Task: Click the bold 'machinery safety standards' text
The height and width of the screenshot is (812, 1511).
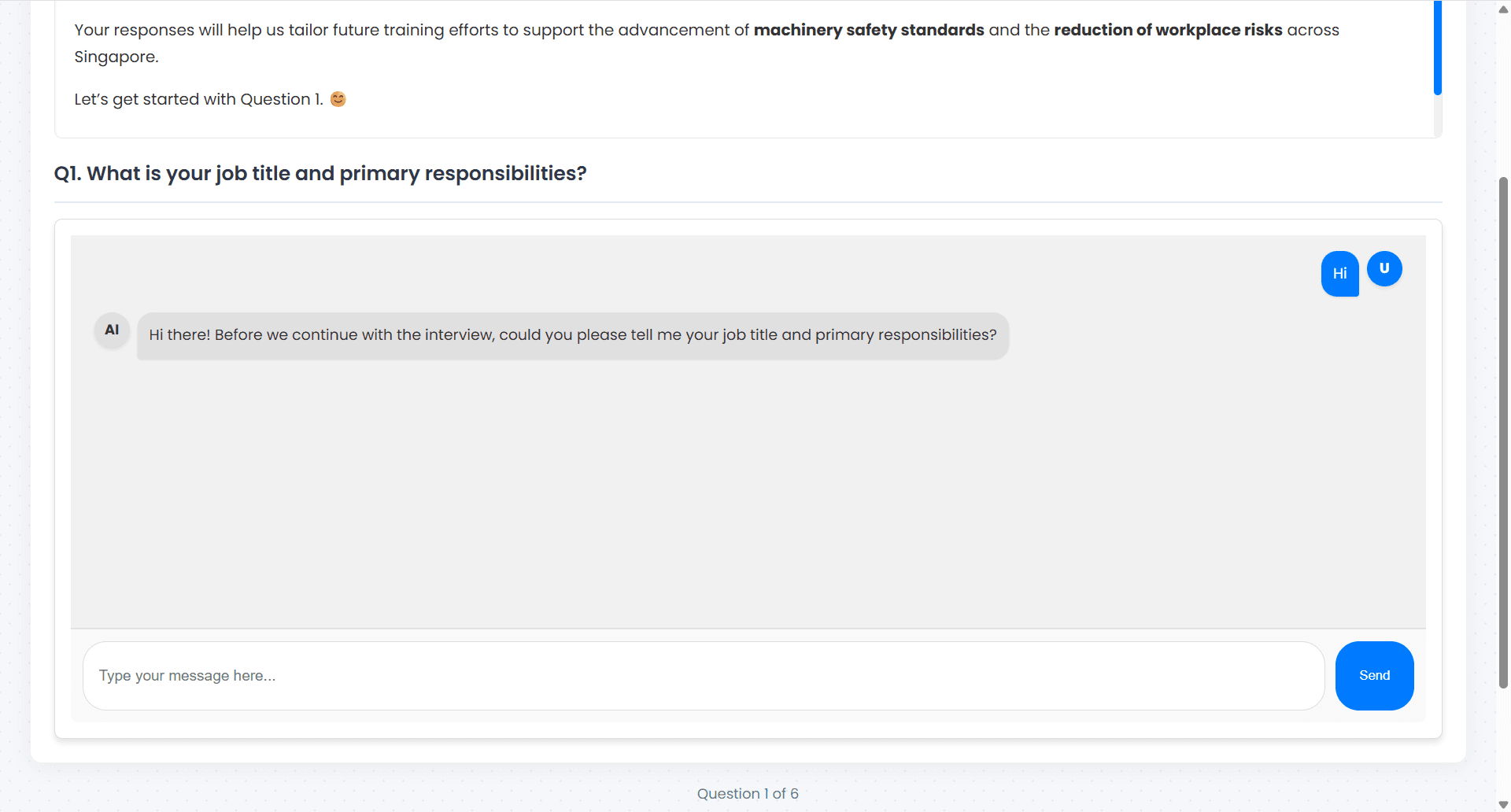Action: coord(868,30)
